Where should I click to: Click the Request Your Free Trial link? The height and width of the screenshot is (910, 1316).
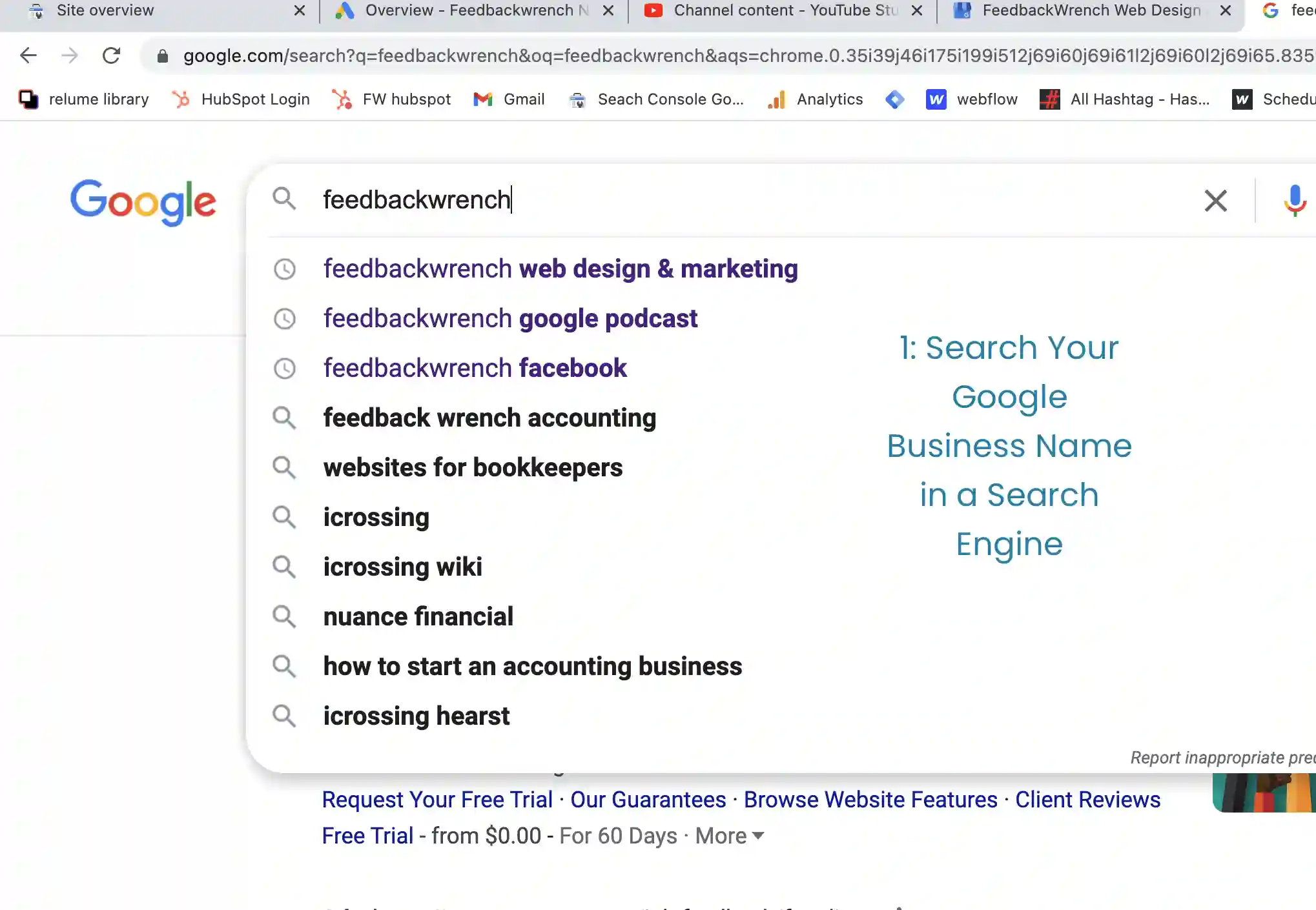point(436,799)
